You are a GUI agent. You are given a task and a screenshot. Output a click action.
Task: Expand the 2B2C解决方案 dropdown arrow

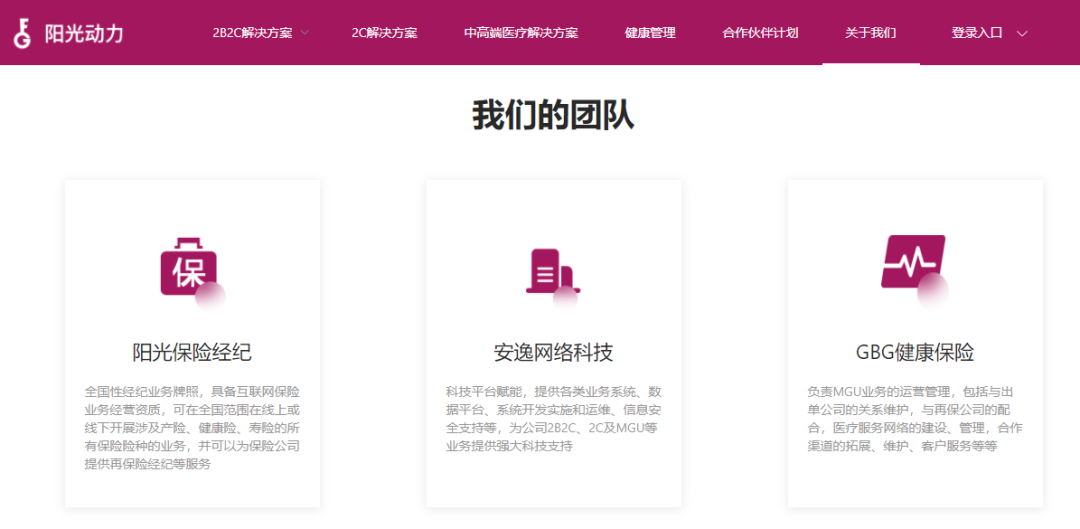coord(304,33)
